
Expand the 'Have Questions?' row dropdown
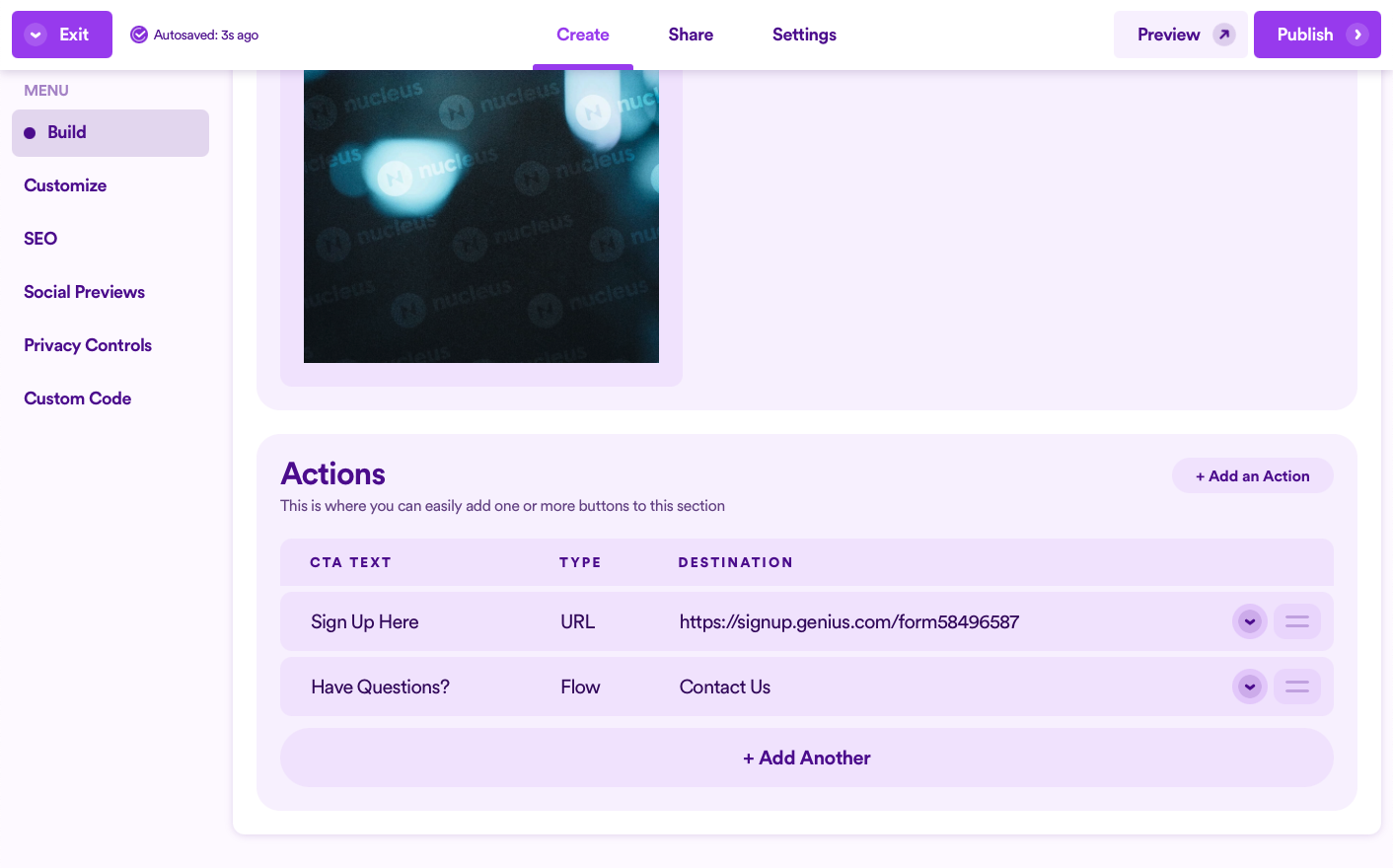pos(1250,687)
